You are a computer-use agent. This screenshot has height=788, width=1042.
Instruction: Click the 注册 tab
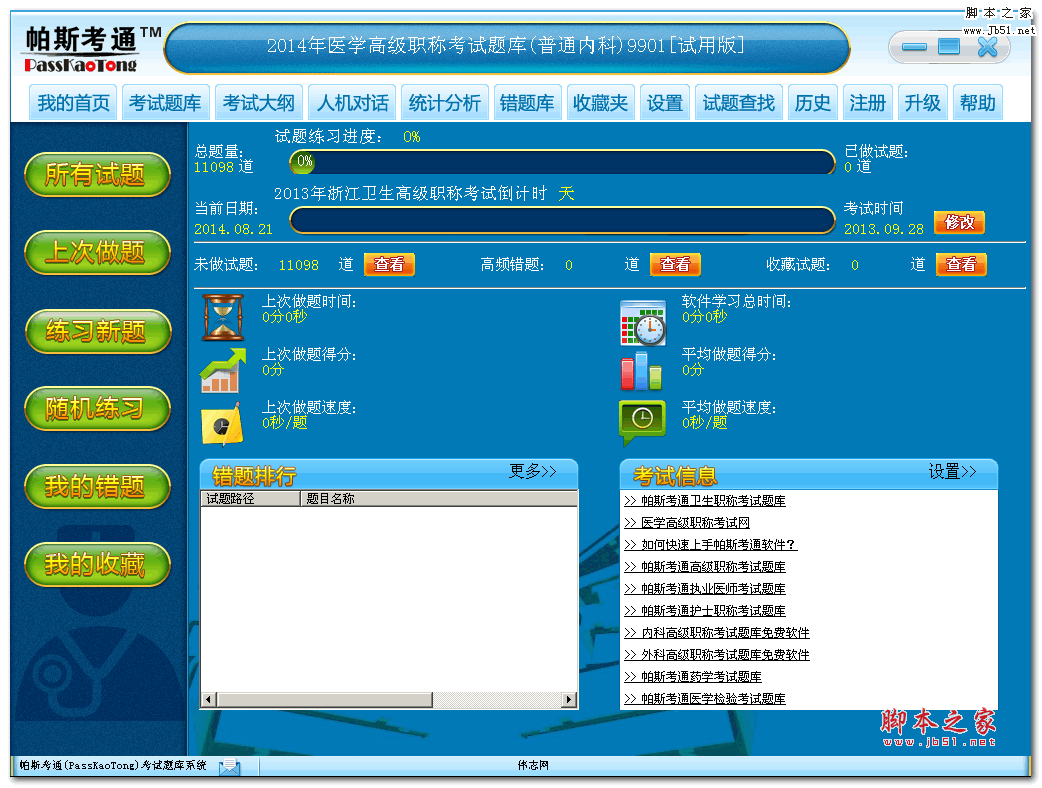tap(867, 103)
